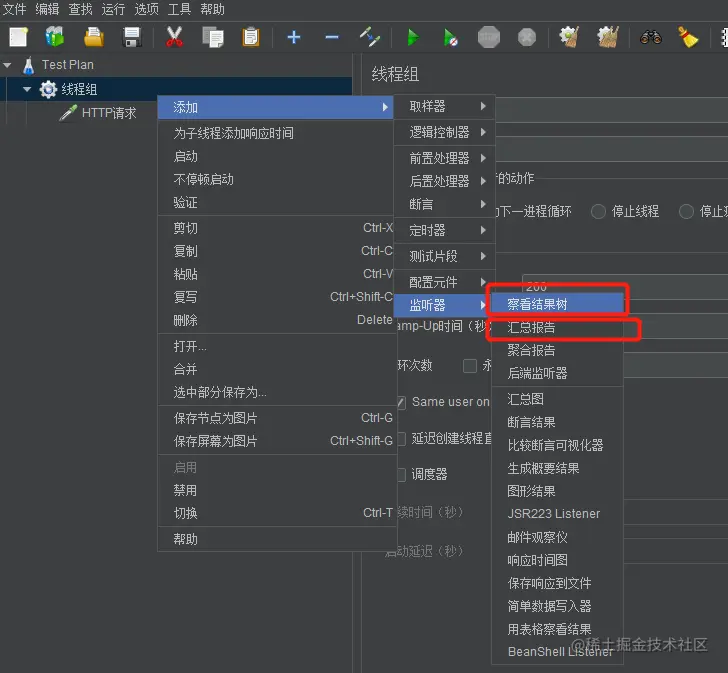
Task: Expand the 逻辑控制器 submenu
Action: click(x=444, y=133)
